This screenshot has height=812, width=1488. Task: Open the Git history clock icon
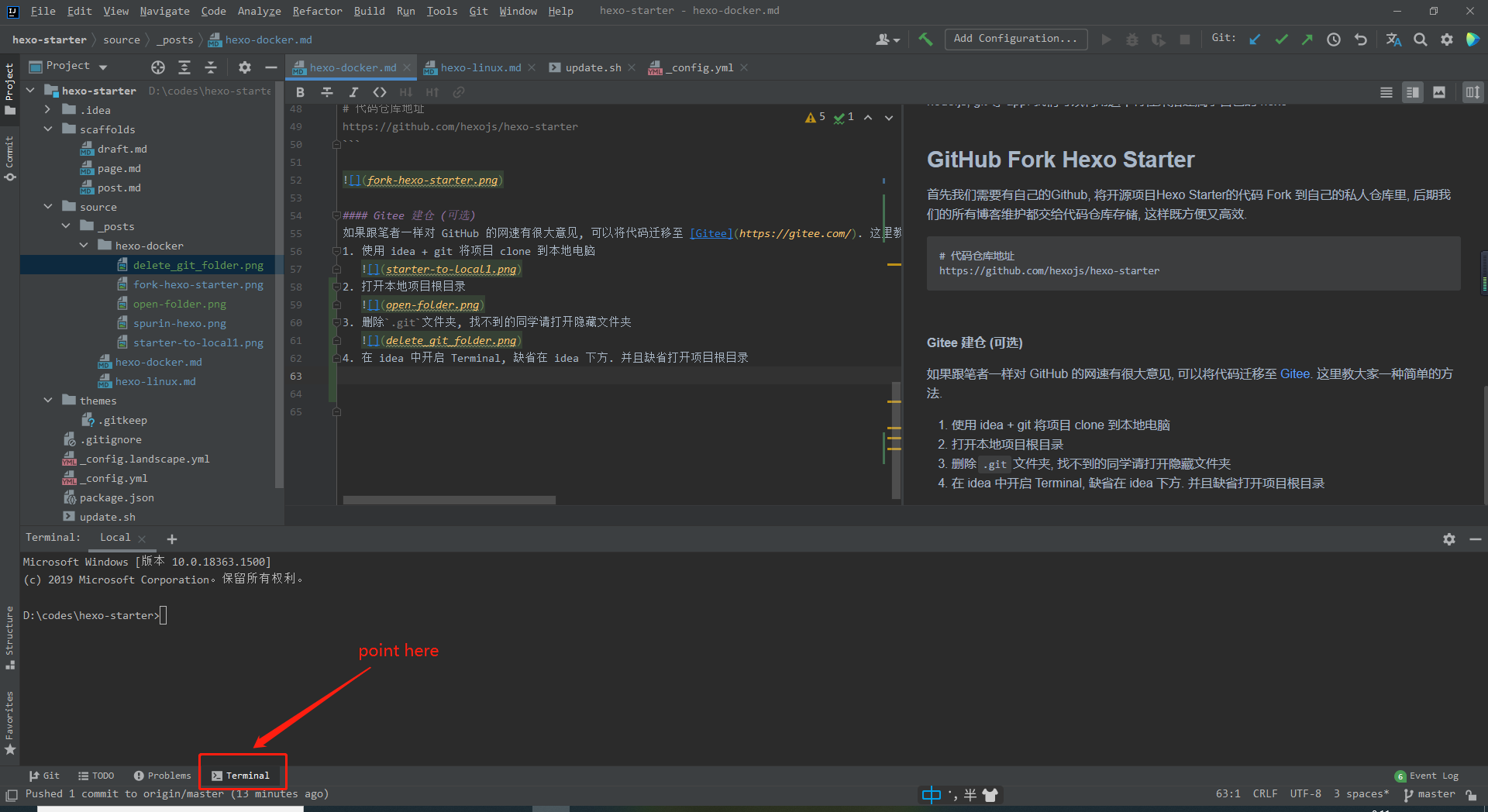coord(1334,39)
